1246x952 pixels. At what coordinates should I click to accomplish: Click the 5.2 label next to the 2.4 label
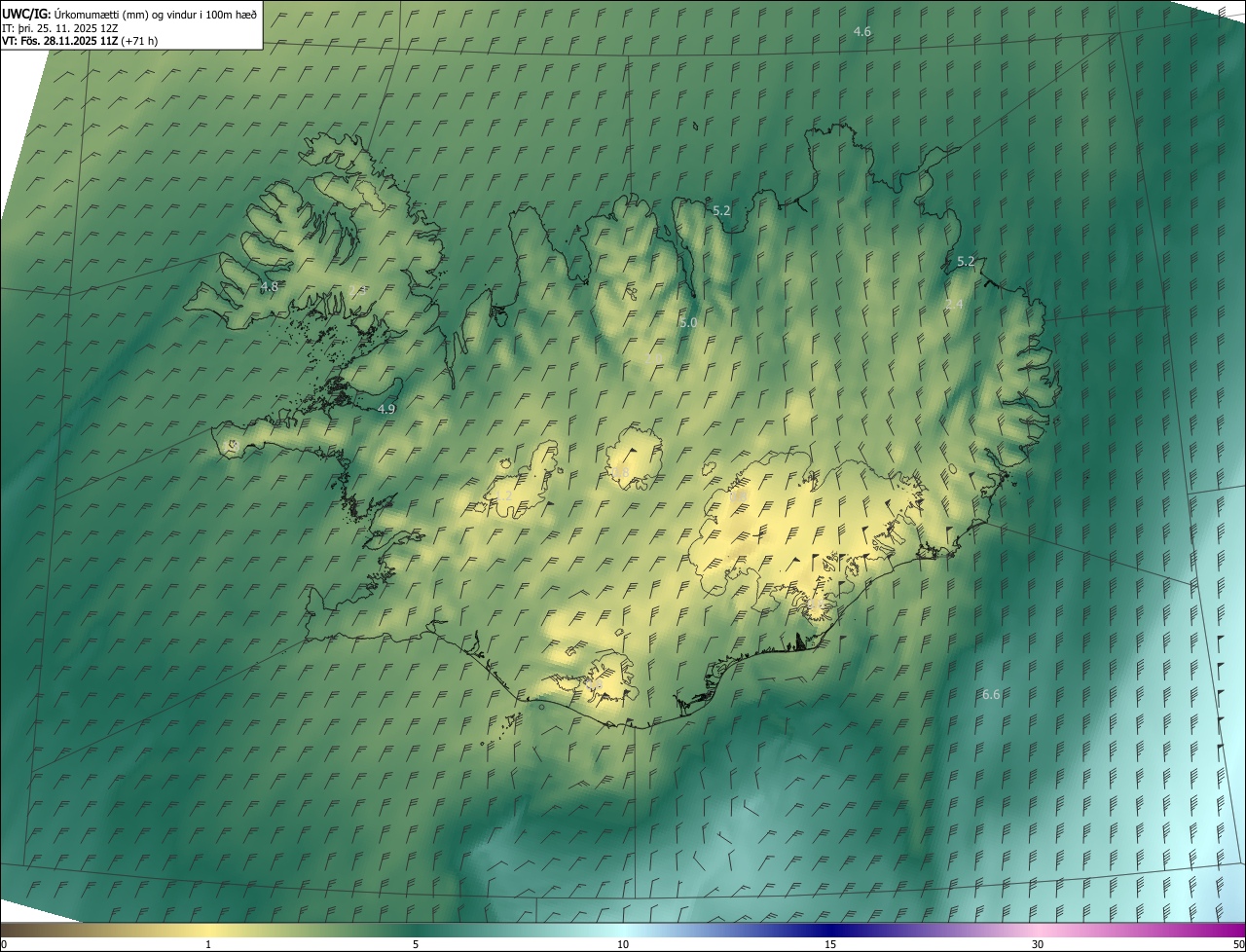tap(966, 262)
